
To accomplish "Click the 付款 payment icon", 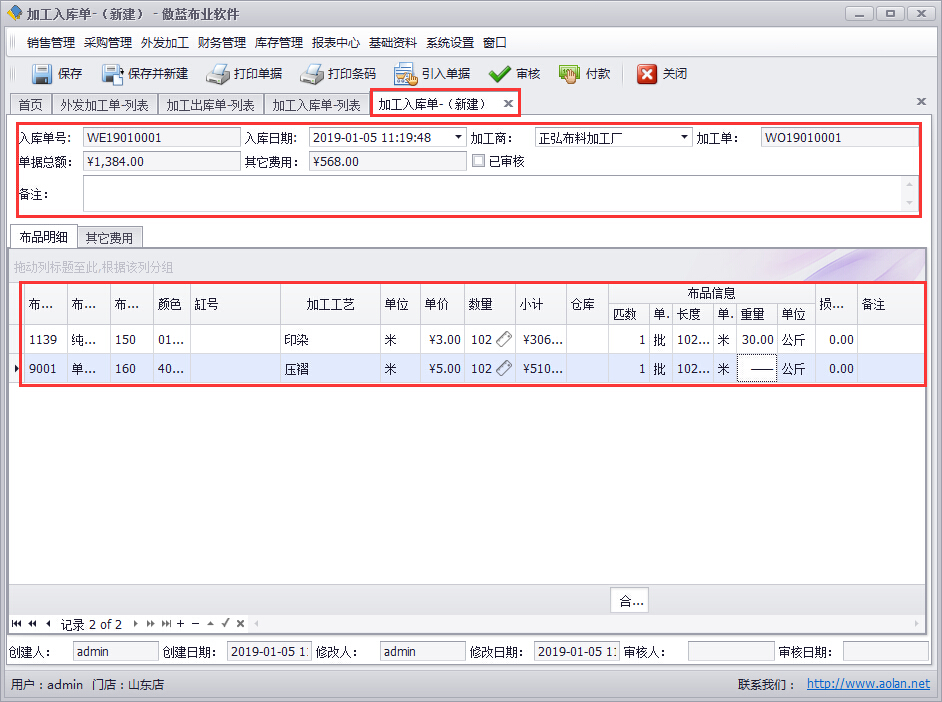I will (x=569, y=74).
